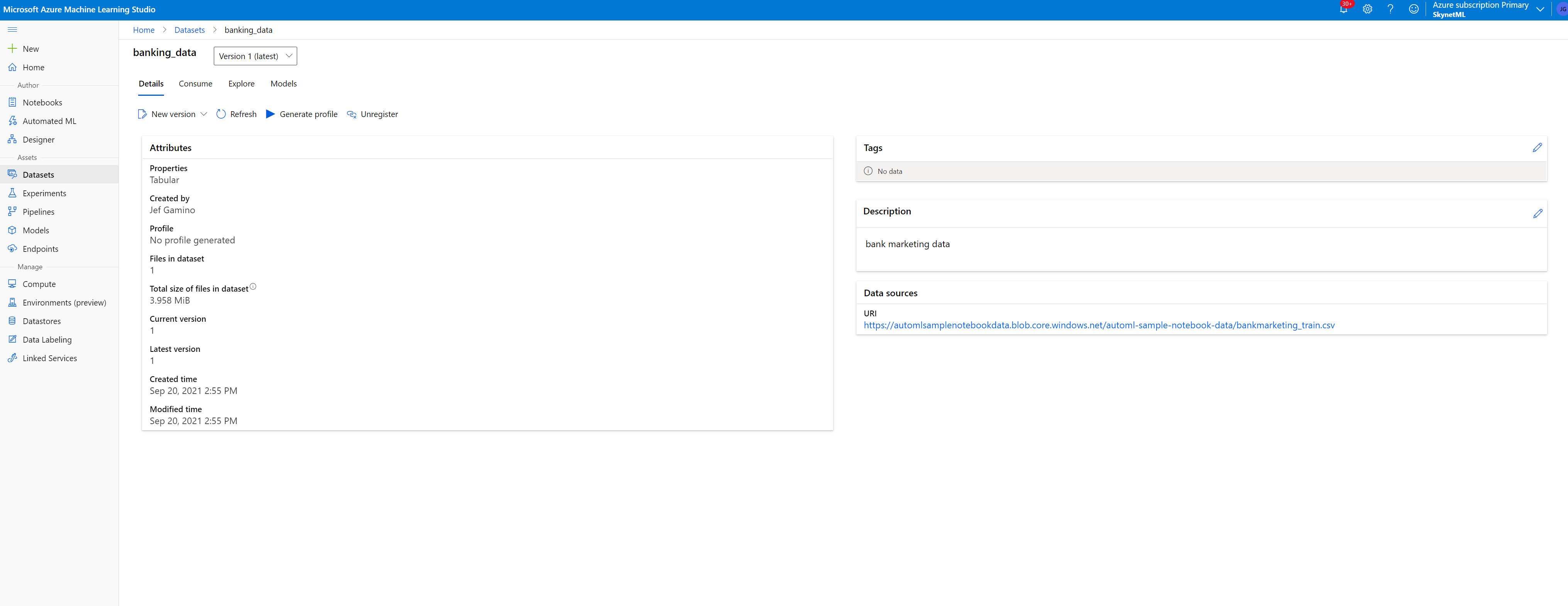Select Experiments in the sidebar
The width and height of the screenshot is (1568, 606).
pyautogui.click(x=44, y=193)
